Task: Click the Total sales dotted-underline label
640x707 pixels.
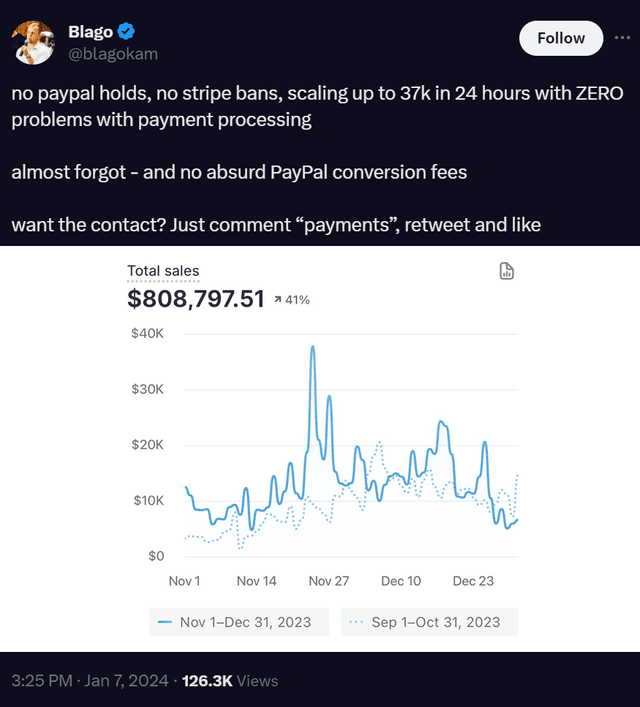Action: pos(163,271)
